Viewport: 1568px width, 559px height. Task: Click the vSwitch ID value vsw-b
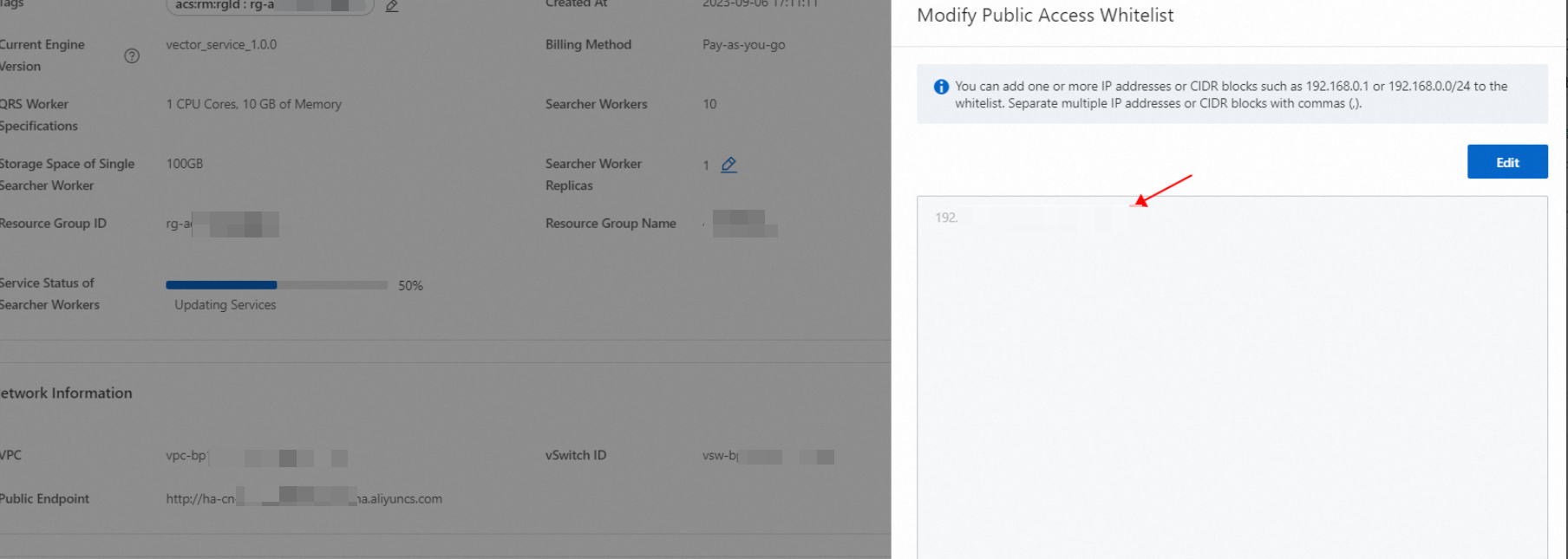[x=768, y=456]
